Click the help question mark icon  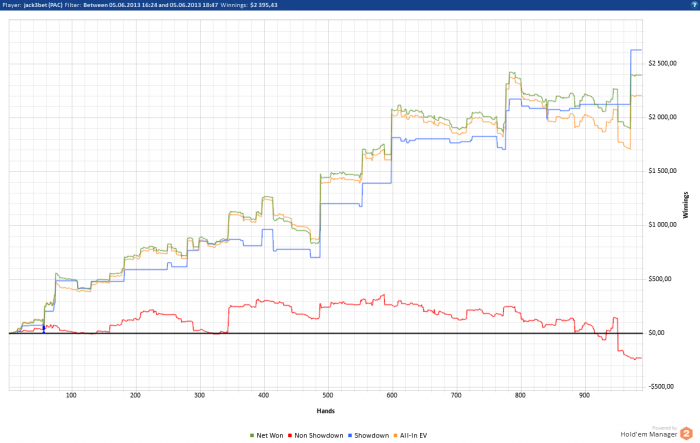694,5
